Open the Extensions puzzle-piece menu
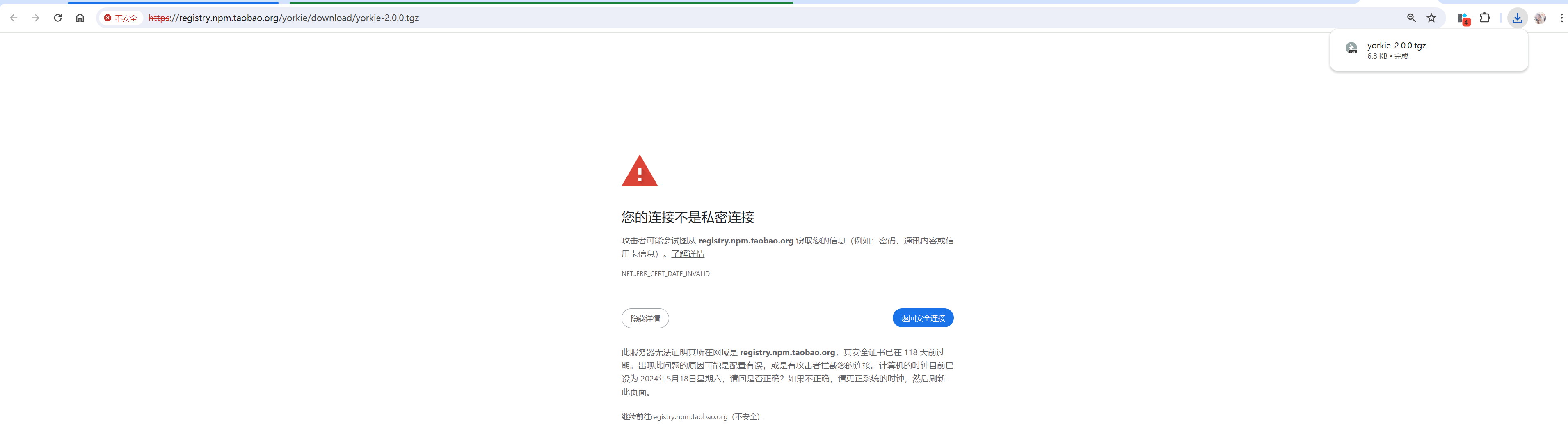The image size is (1568, 441). (x=1485, y=18)
